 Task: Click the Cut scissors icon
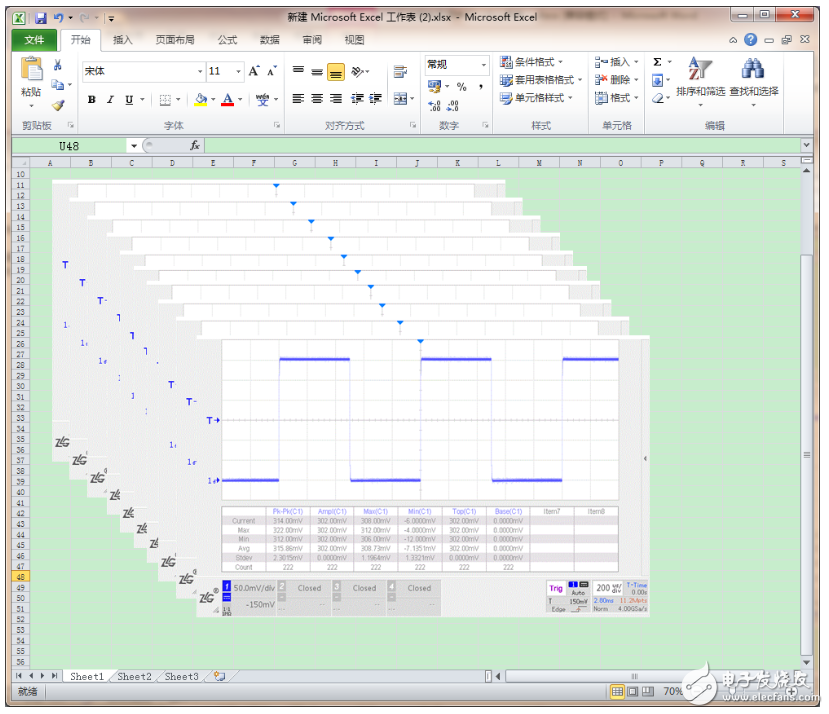pyautogui.click(x=58, y=65)
